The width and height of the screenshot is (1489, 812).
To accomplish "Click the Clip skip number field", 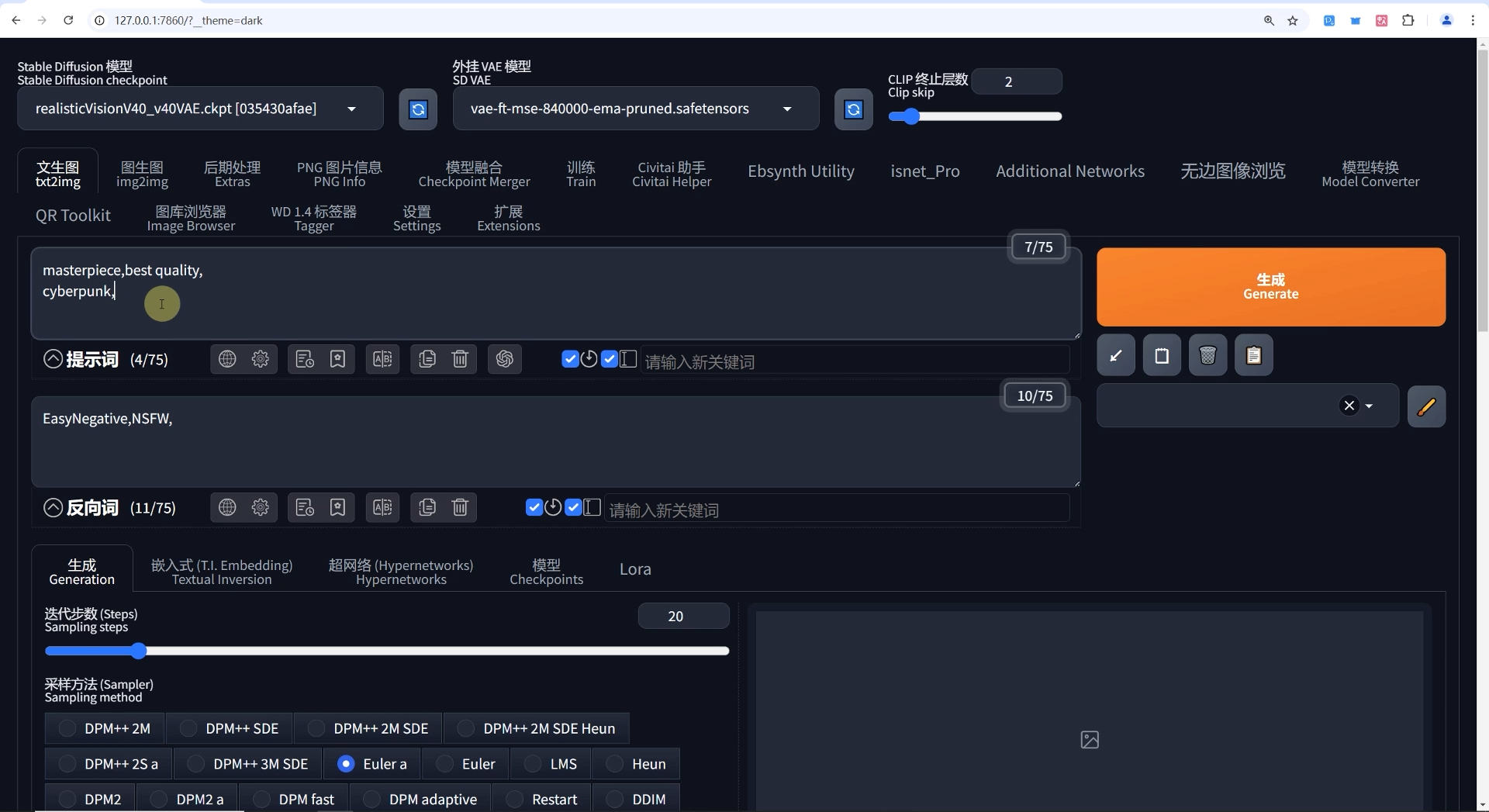I will (1016, 81).
